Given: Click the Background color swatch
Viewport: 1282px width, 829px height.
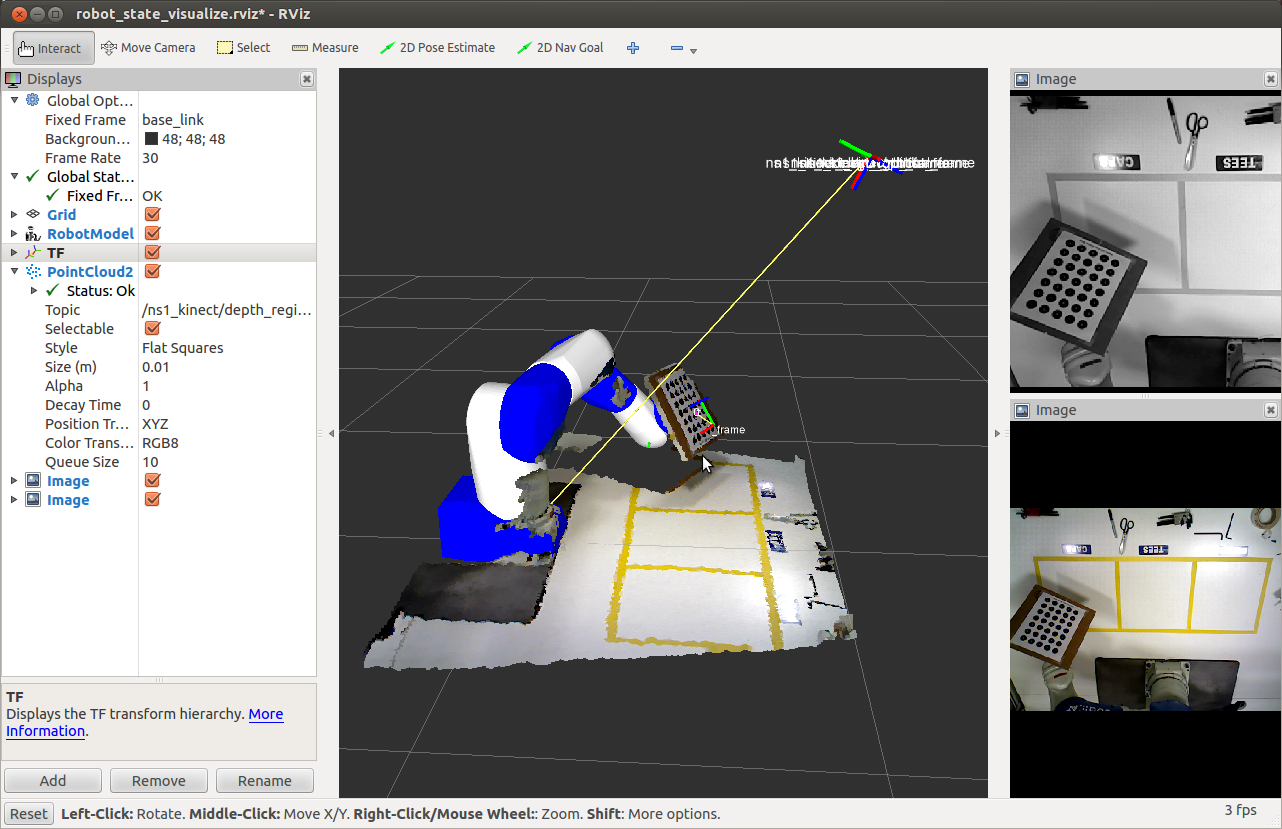Looking at the screenshot, I should (x=151, y=139).
